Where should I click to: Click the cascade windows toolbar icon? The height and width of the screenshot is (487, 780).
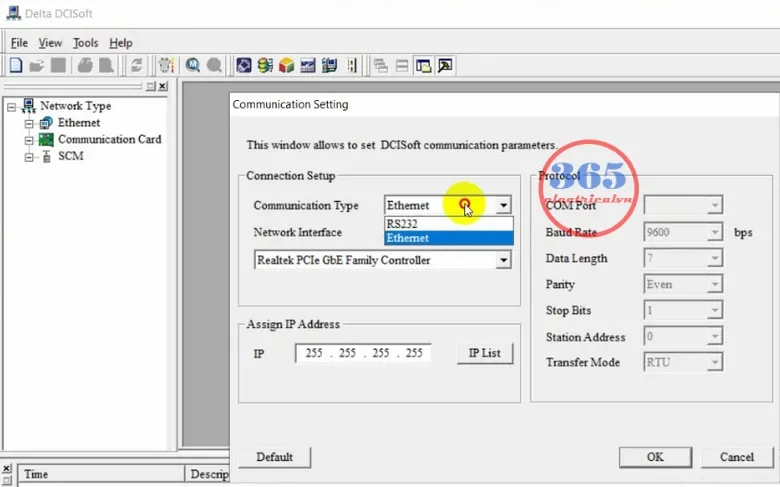[x=381, y=65]
